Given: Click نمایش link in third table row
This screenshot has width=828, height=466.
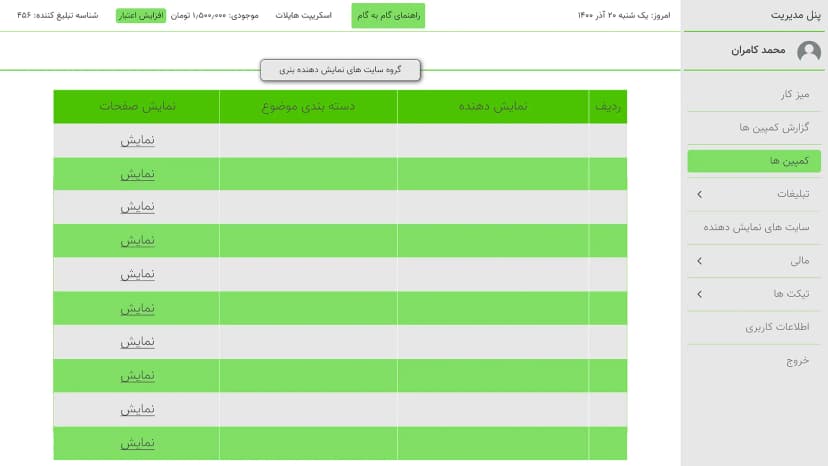Looking at the screenshot, I should 137,207.
